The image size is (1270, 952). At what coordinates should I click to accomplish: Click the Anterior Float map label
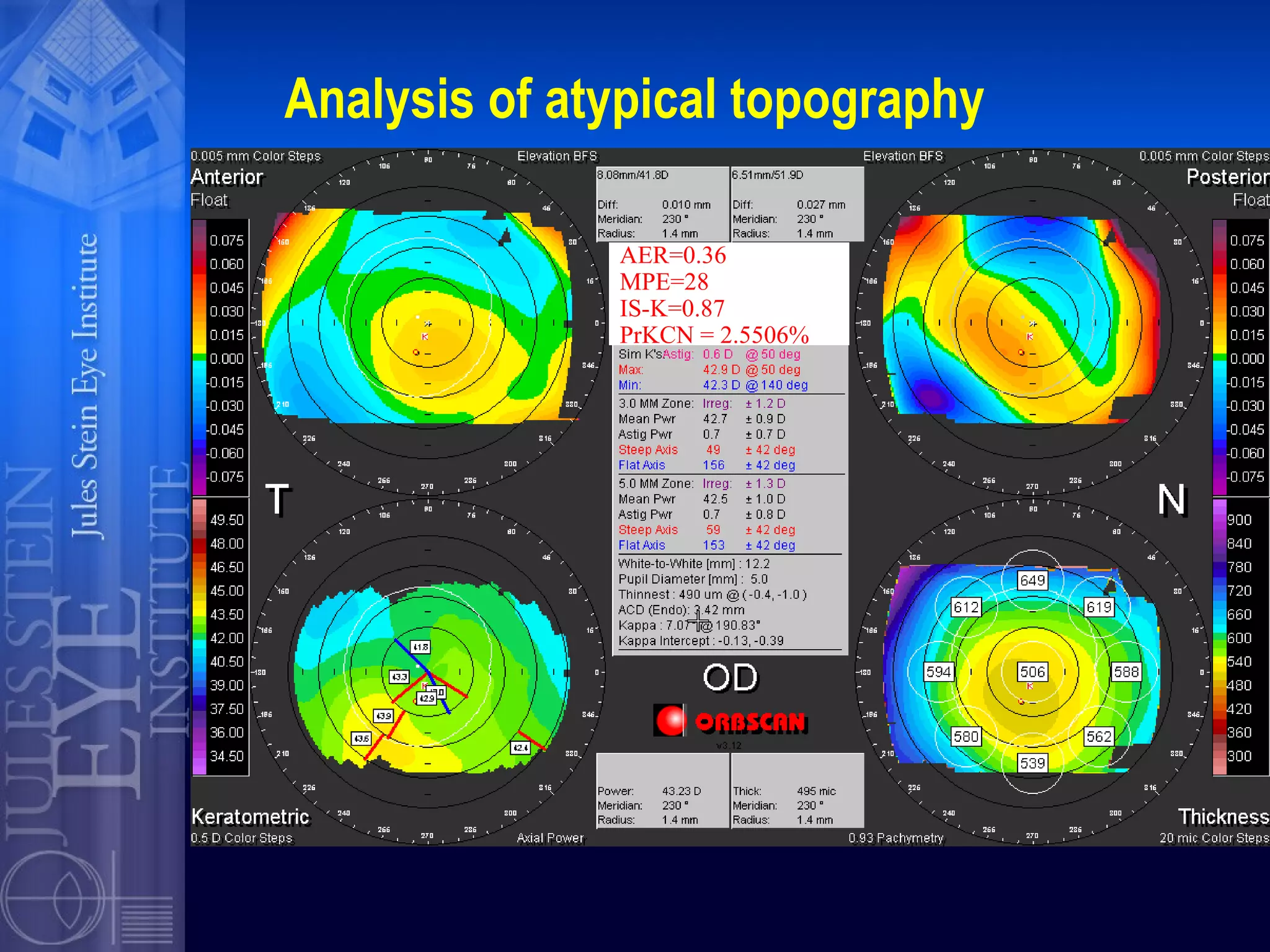227,187
